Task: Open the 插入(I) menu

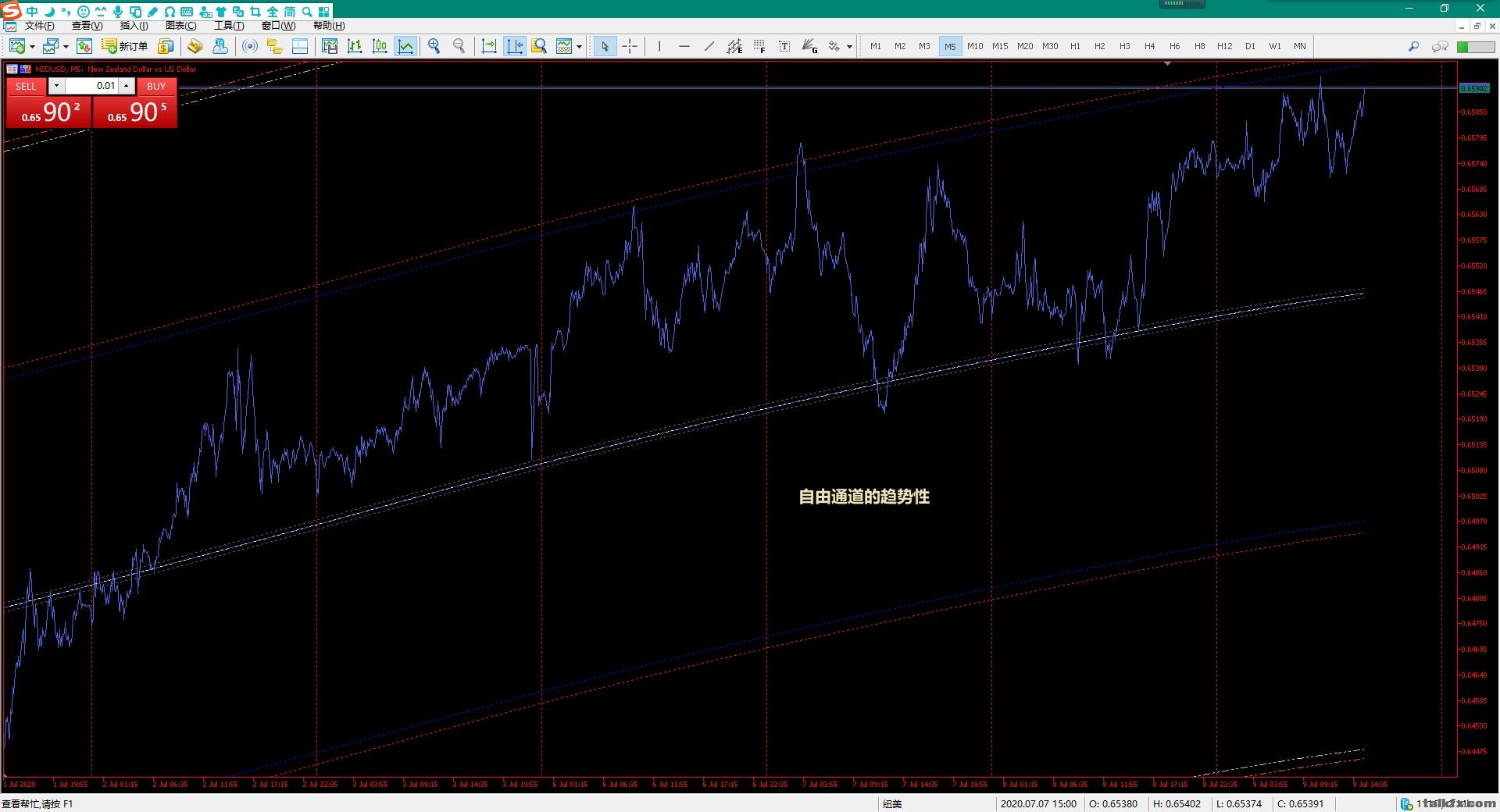Action: point(134,26)
